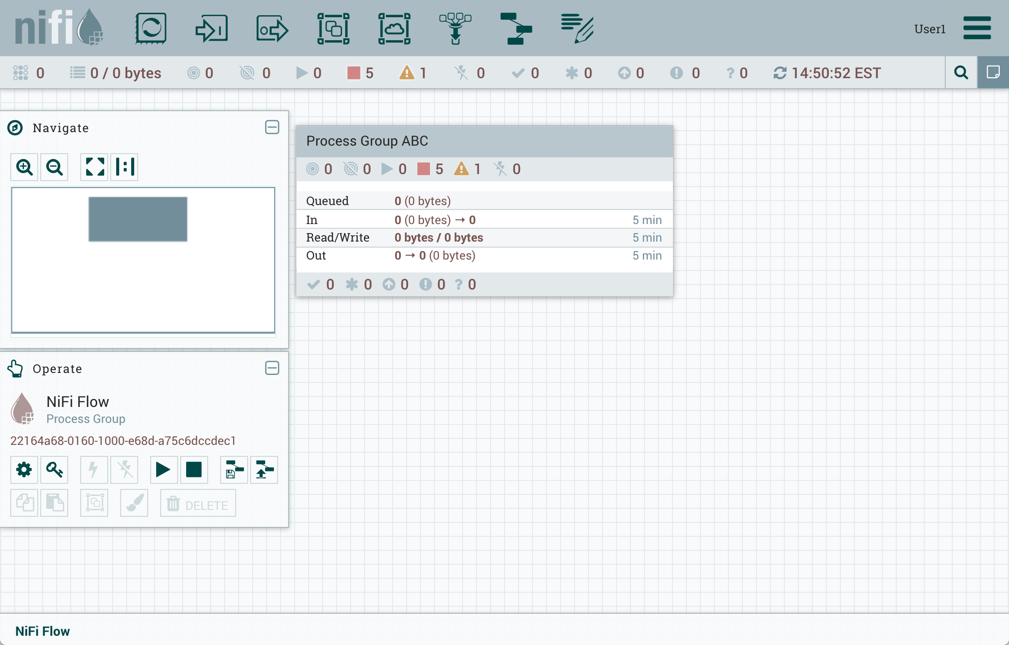This screenshot has height=645, width=1009.
Task: Click the Funnel toolbar icon
Action: 455,28
